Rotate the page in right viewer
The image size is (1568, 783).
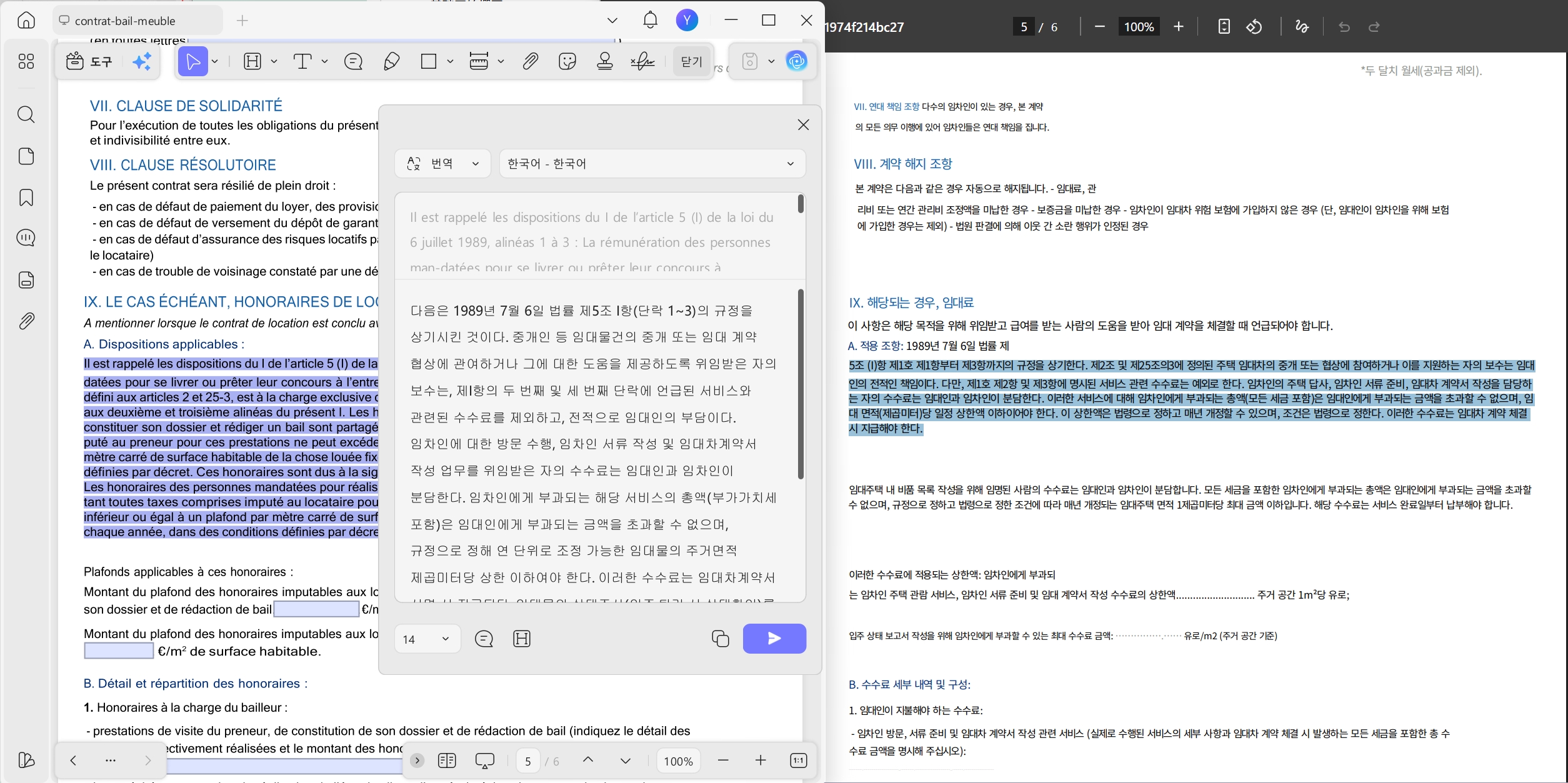pyautogui.click(x=1254, y=27)
